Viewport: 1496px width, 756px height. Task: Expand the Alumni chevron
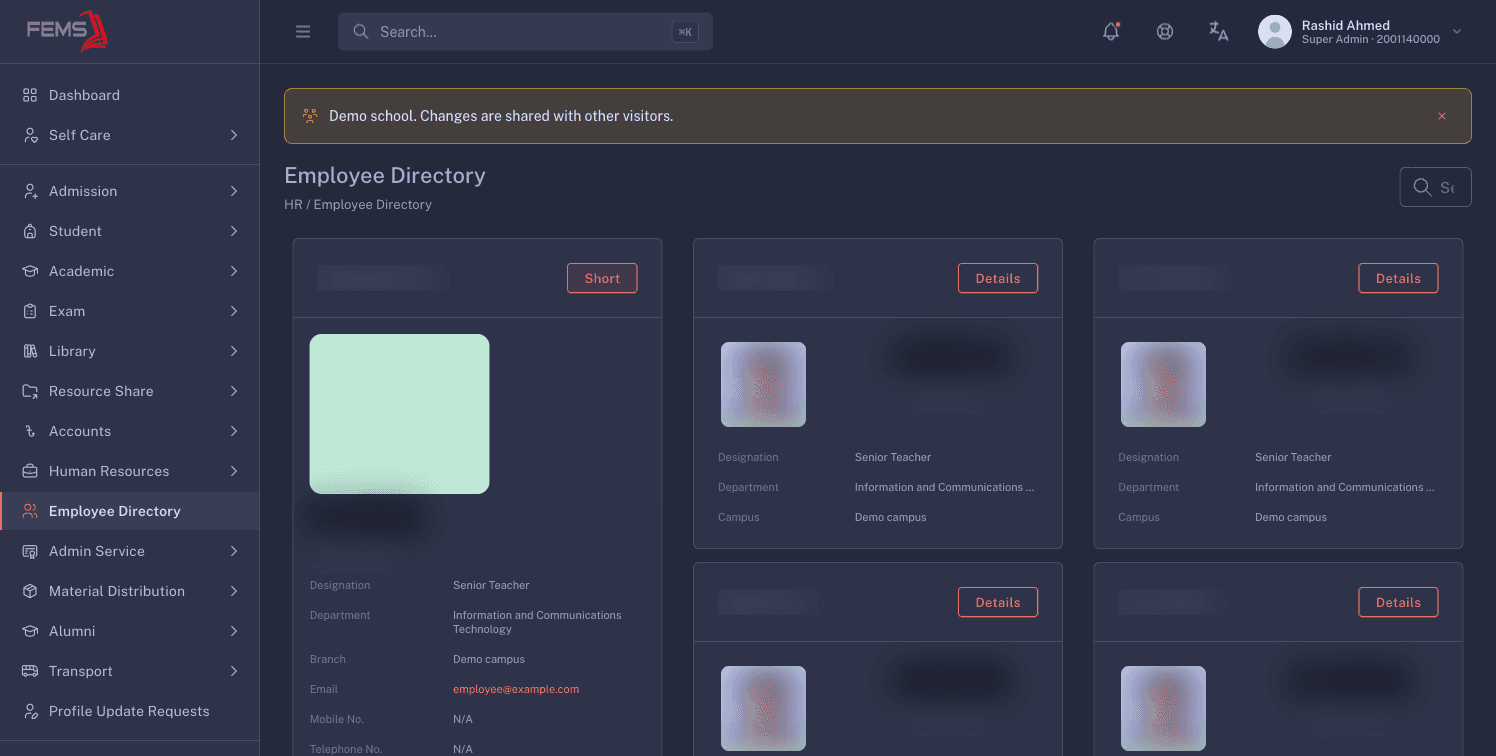point(234,631)
